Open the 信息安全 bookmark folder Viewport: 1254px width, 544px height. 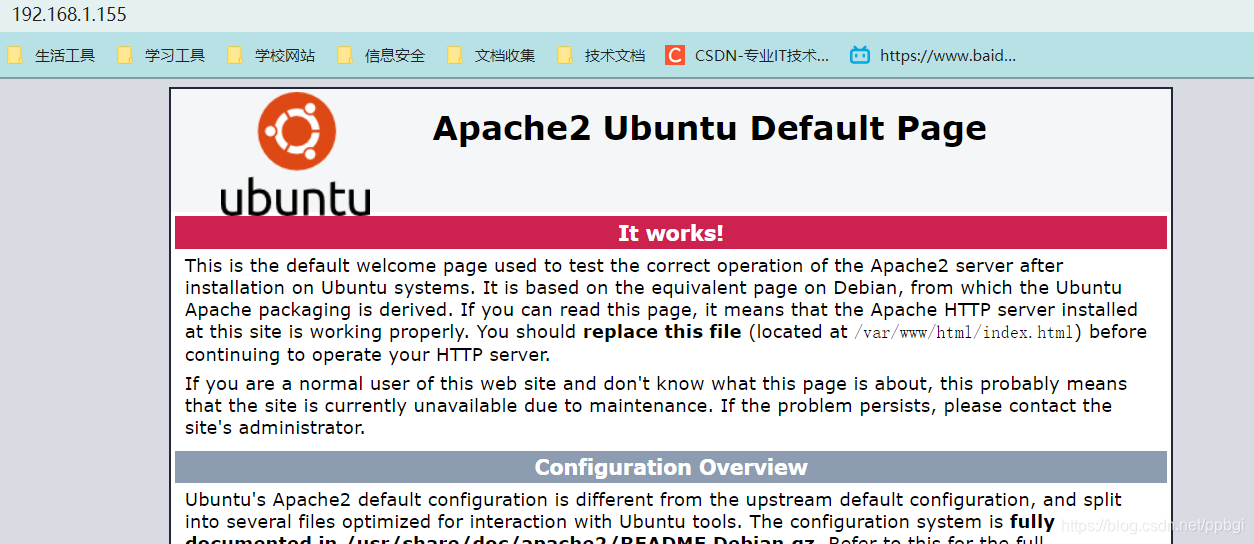381,55
